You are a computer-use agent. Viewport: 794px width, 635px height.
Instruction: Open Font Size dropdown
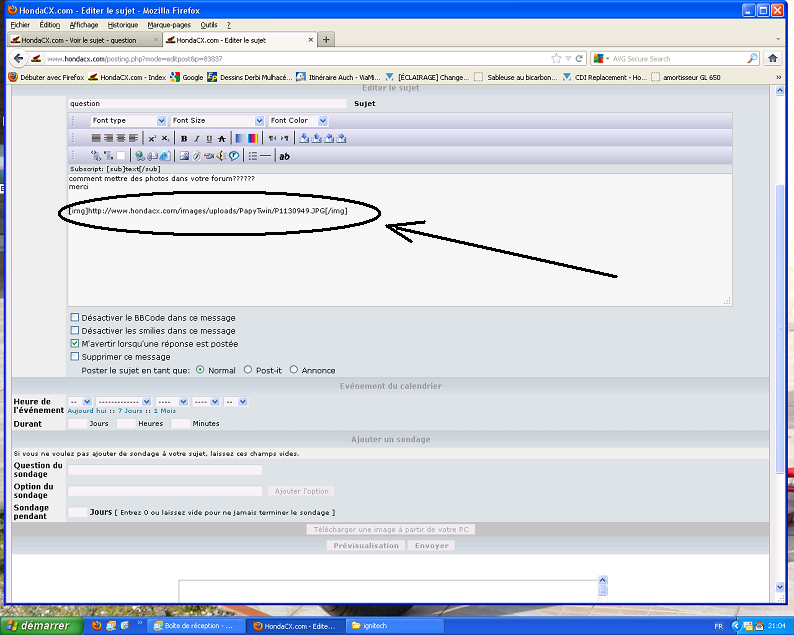(x=217, y=121)
